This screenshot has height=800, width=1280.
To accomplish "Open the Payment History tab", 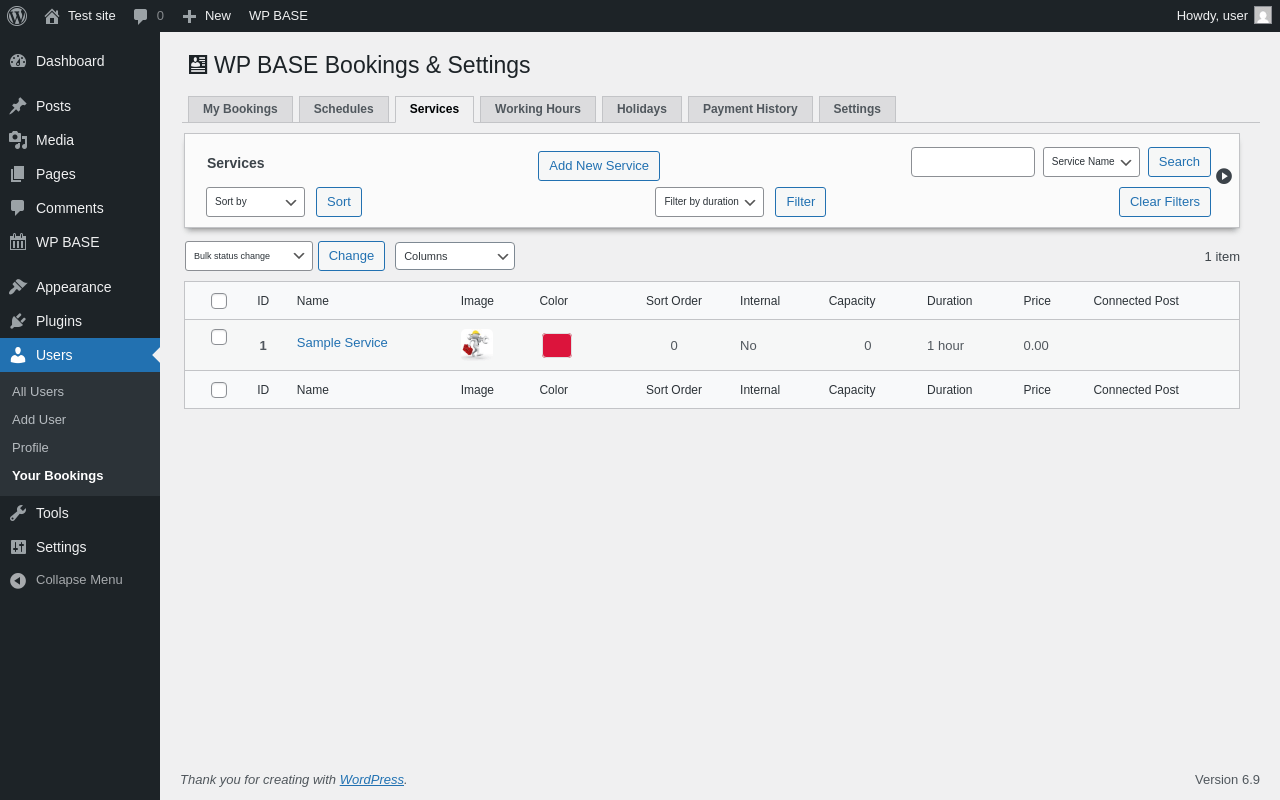I will click(x=750, y=109).
